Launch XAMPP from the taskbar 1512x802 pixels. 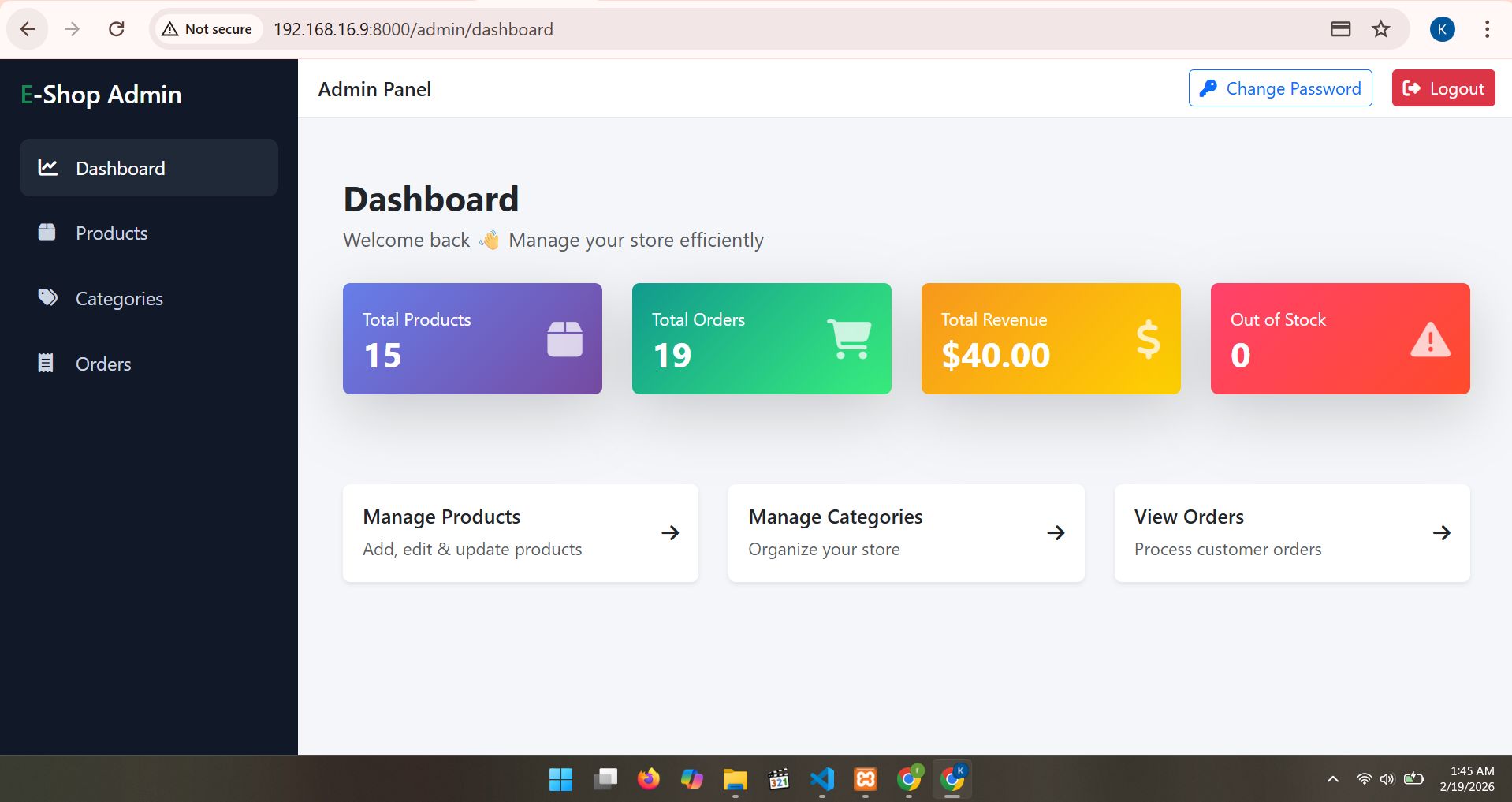865,779
